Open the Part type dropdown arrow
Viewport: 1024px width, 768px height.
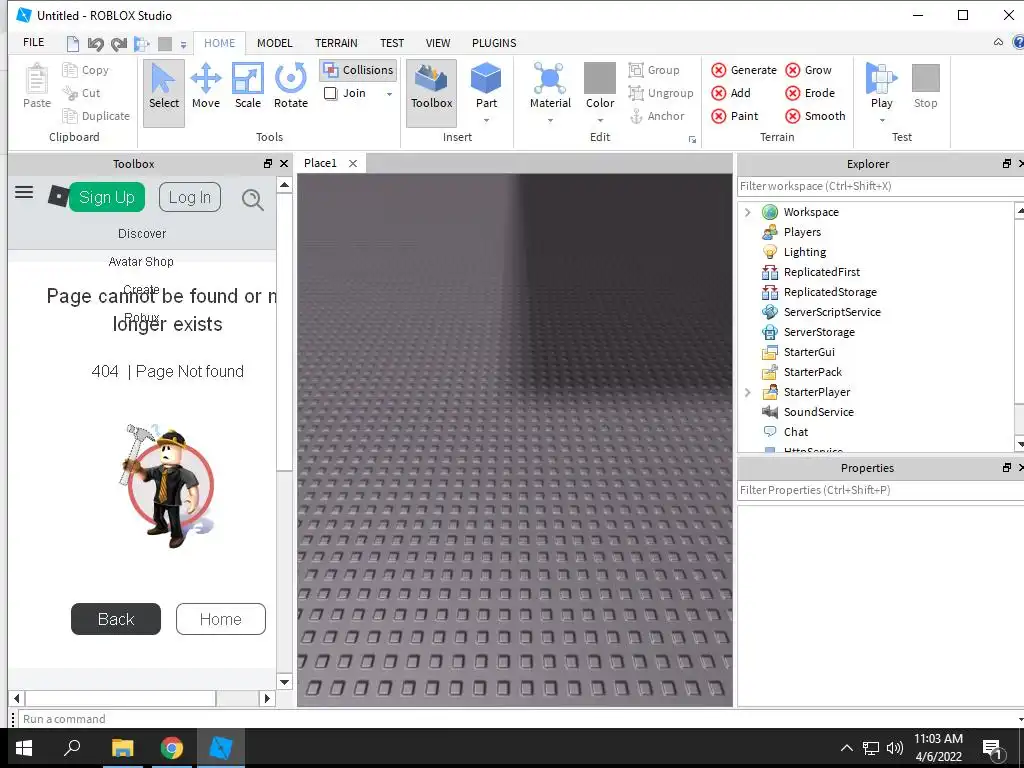[x=487, y=120]
